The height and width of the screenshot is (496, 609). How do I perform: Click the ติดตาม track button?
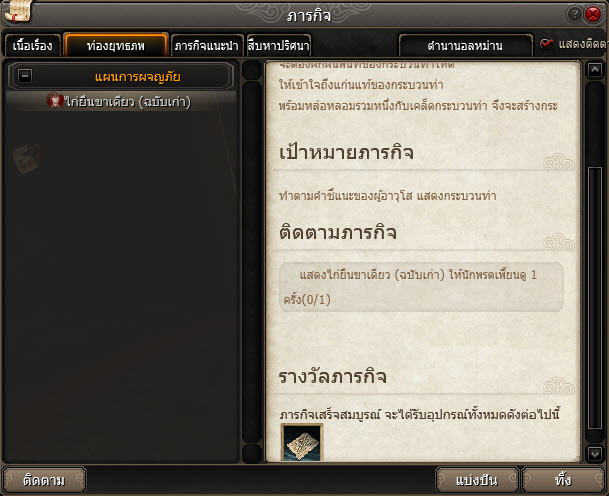pyautogui.click(x=44, y=480)
